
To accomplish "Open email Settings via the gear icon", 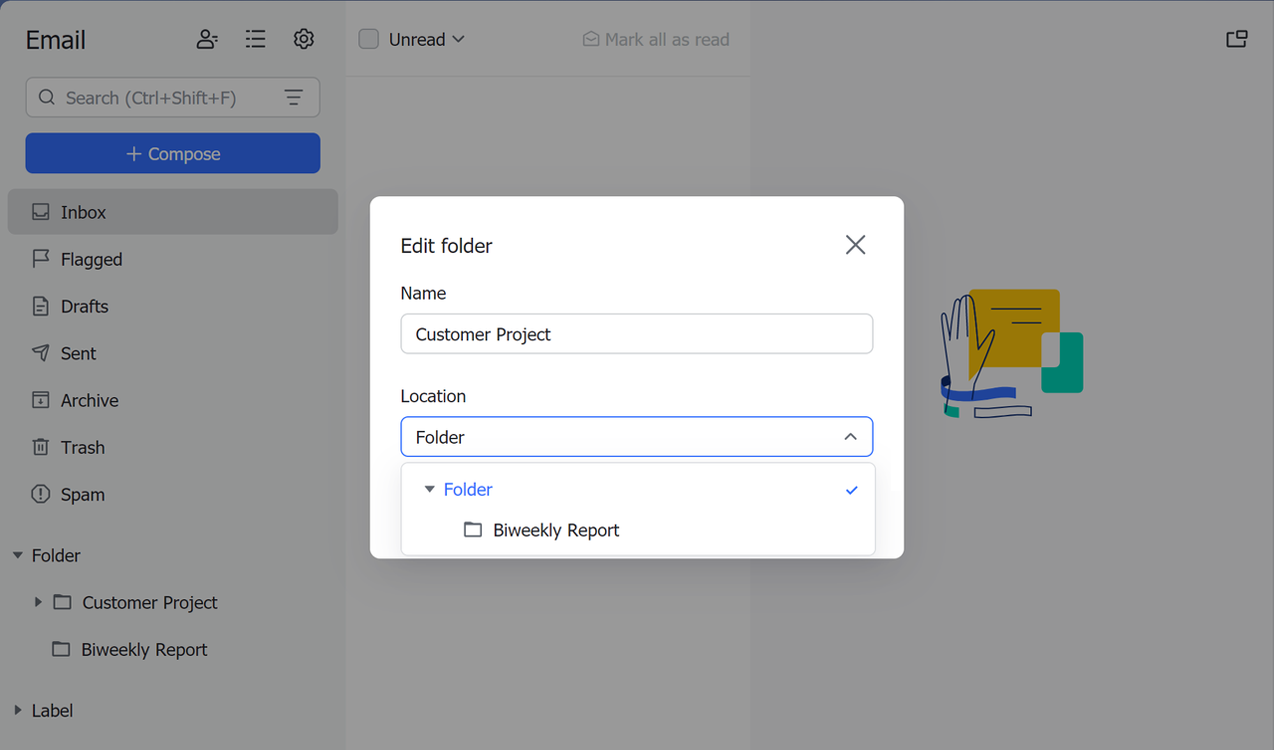I will pos(303,38).
